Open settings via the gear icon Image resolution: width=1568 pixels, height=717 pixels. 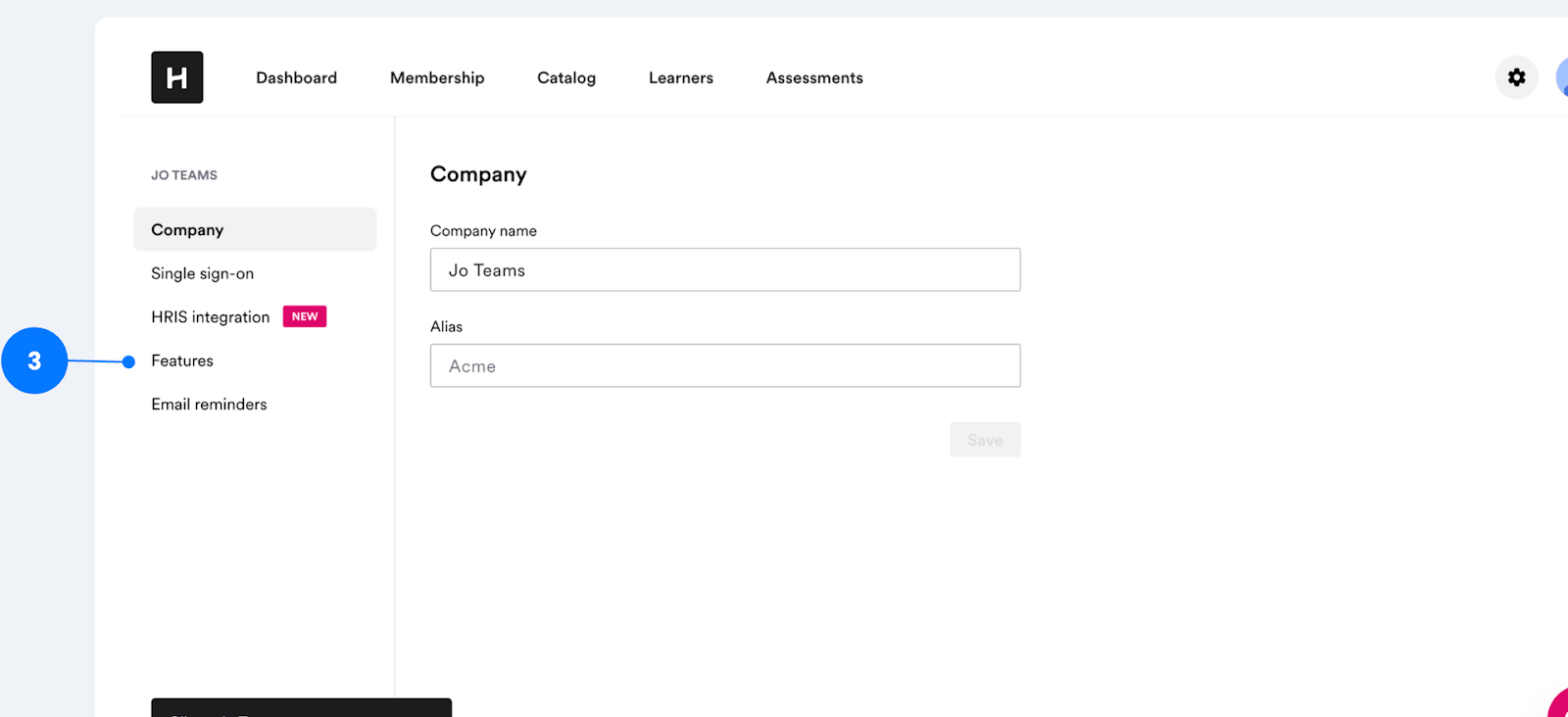1516,77
